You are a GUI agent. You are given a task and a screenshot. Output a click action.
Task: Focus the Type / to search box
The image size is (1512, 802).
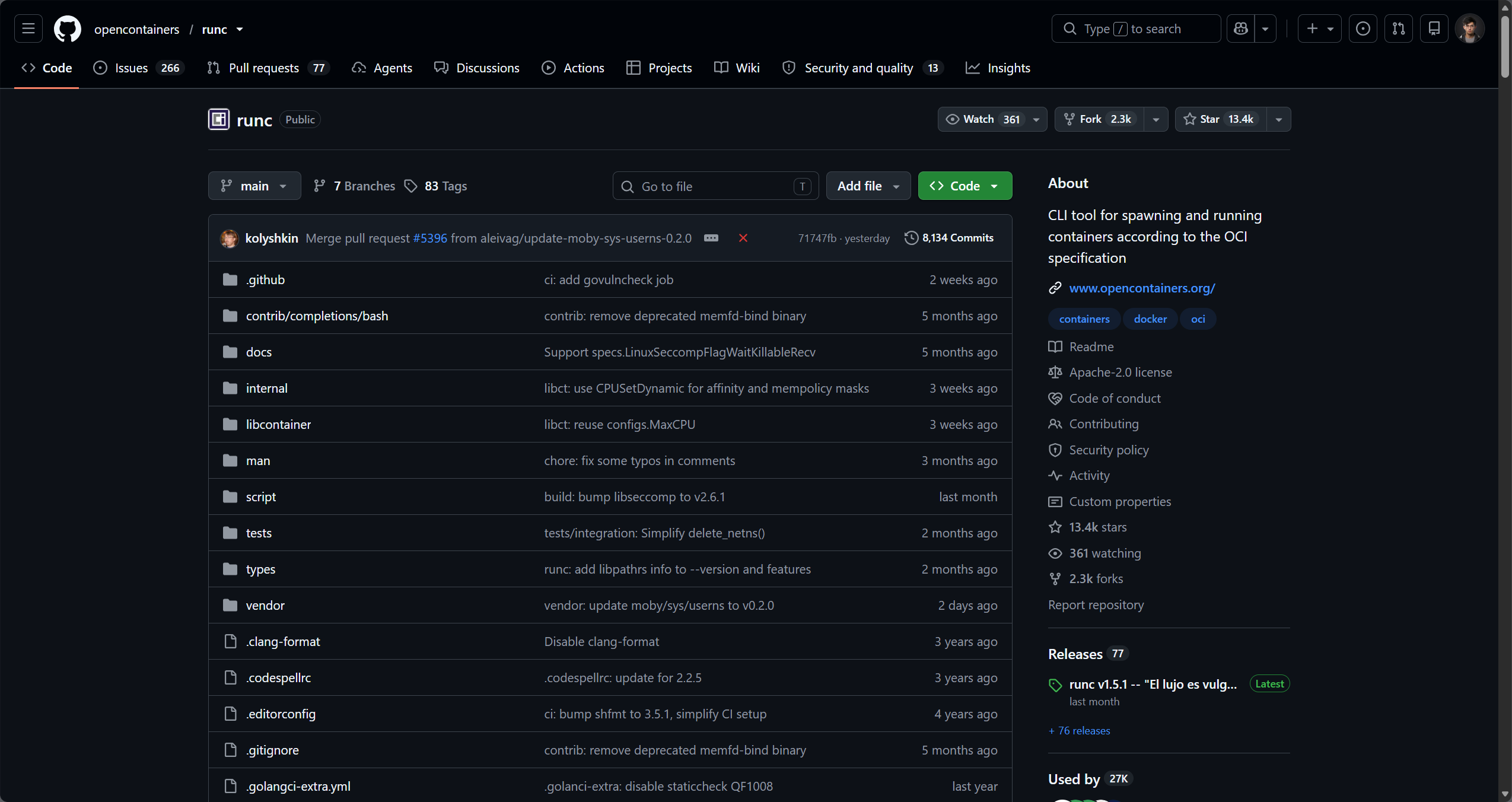pos(1136,28)
